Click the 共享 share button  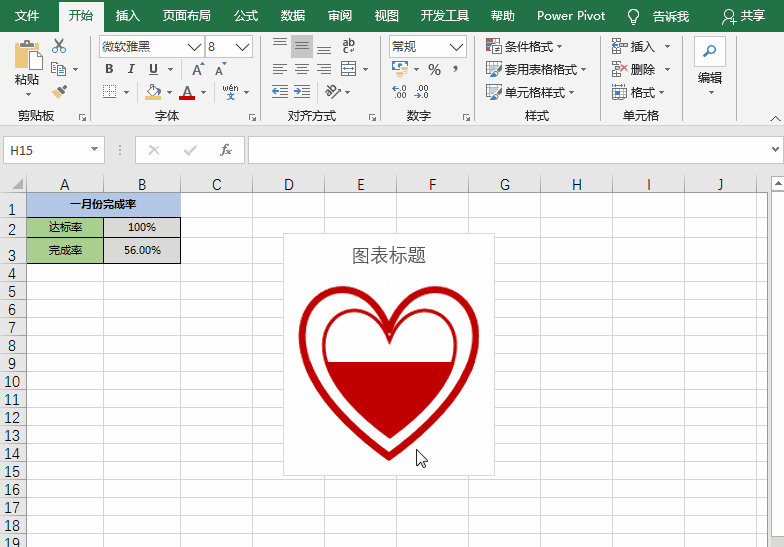(744, 16)
